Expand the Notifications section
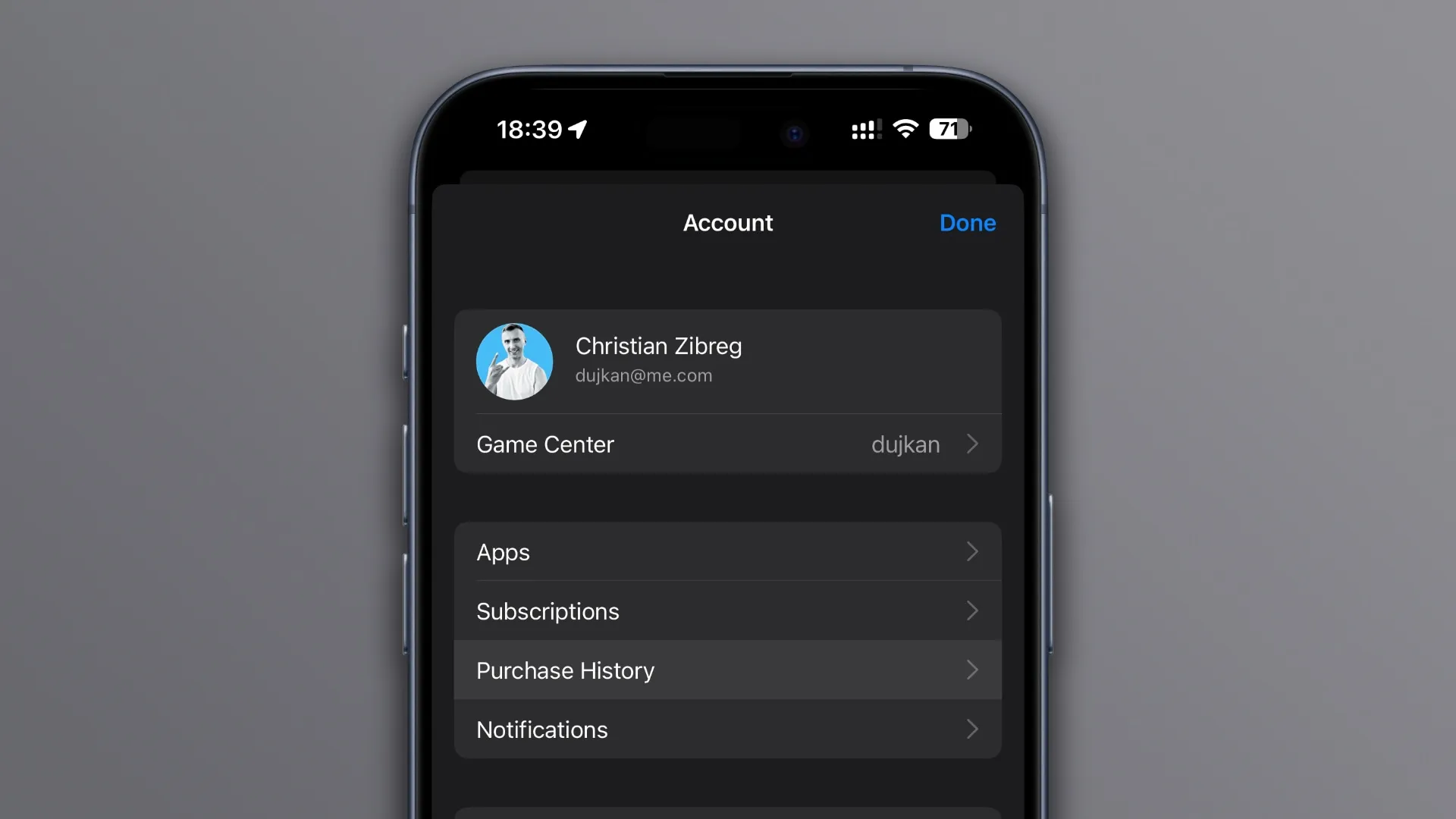Screen dimensions: 1456x819 (x=727, y=729)
